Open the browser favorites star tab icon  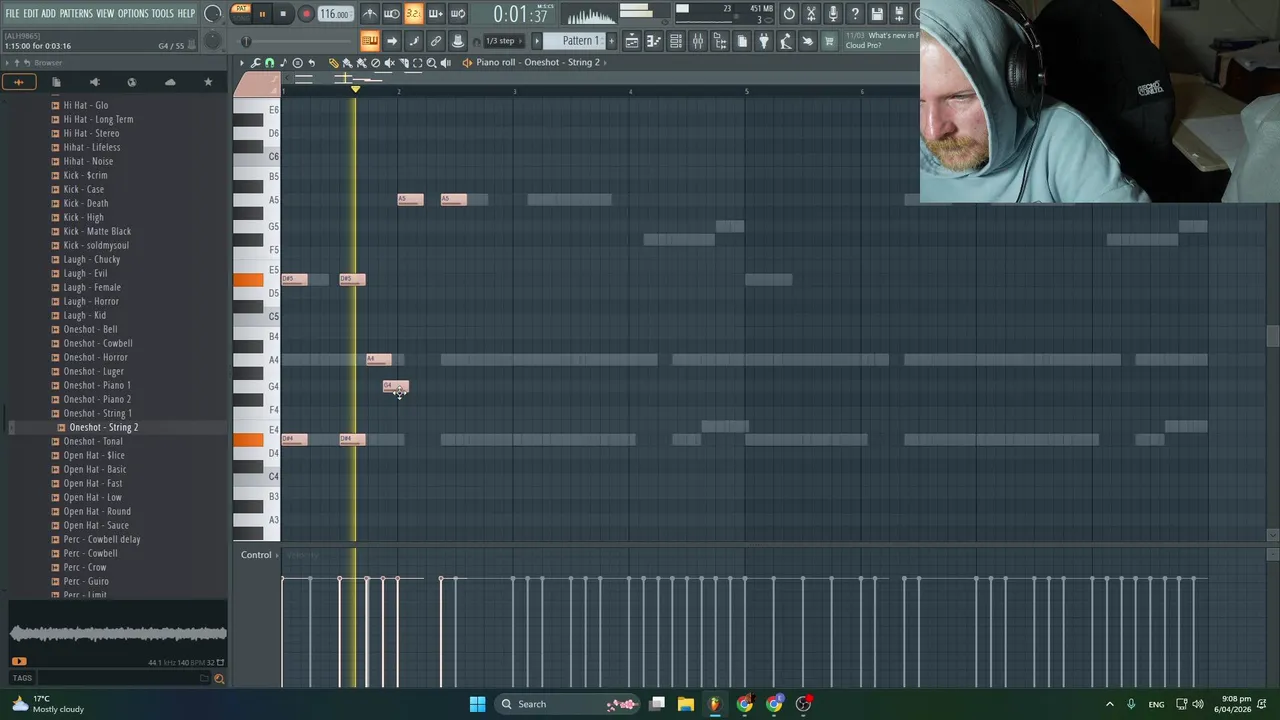click(208, 82)
